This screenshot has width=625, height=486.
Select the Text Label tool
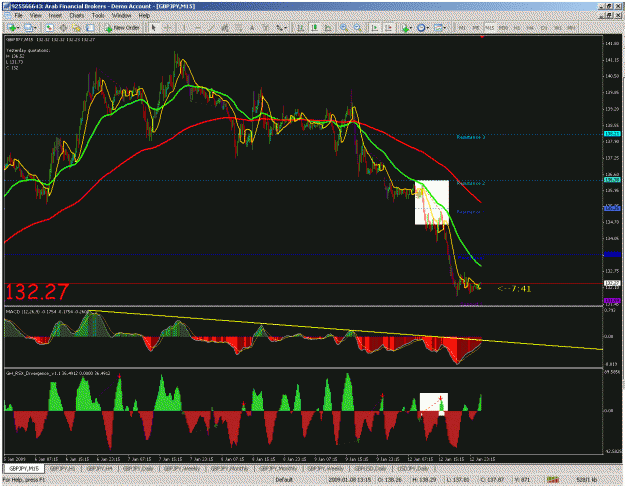[x=265, y=28]
